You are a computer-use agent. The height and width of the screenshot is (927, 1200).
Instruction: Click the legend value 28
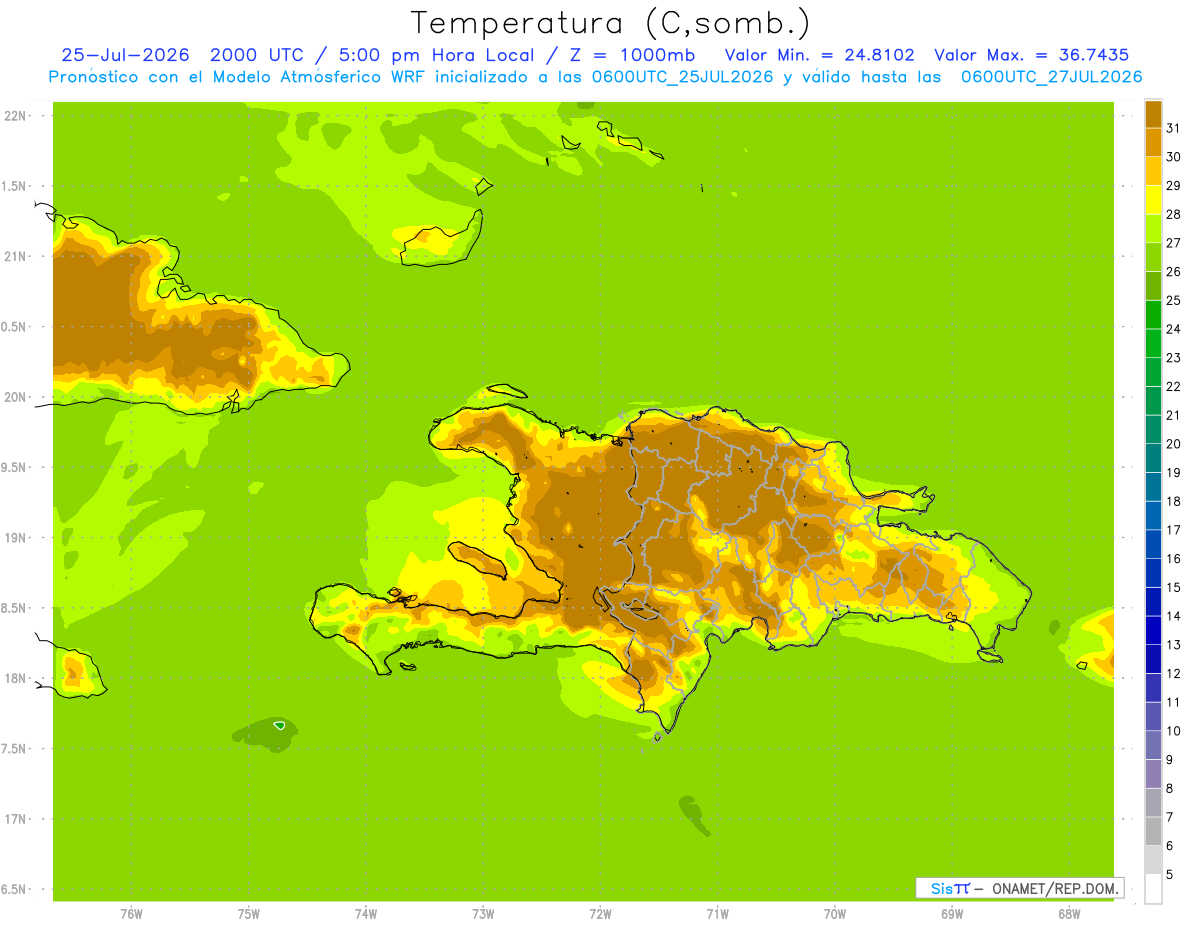(x=1174, y=213)
